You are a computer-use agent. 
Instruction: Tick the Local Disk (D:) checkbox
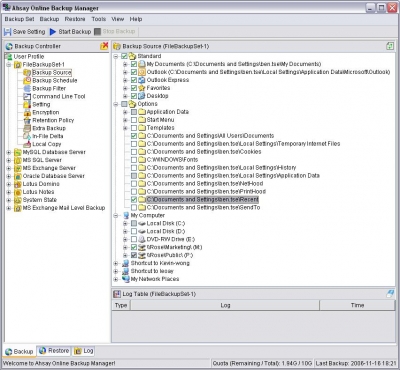134,231
